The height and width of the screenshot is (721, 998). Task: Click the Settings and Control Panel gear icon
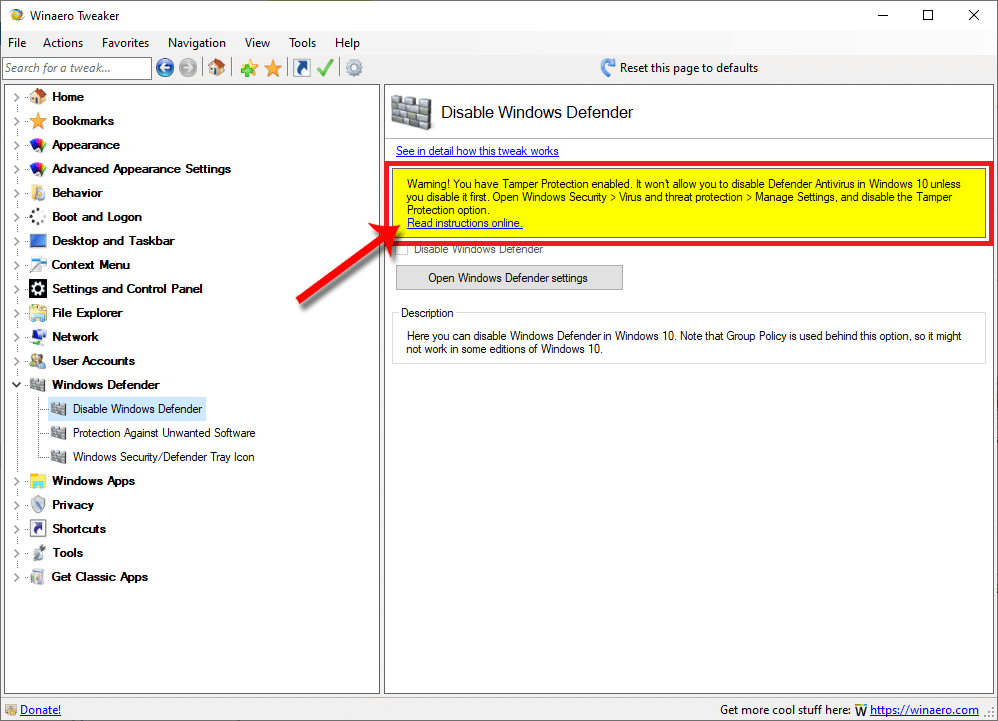pyautogui.click(x=38, y=289)
